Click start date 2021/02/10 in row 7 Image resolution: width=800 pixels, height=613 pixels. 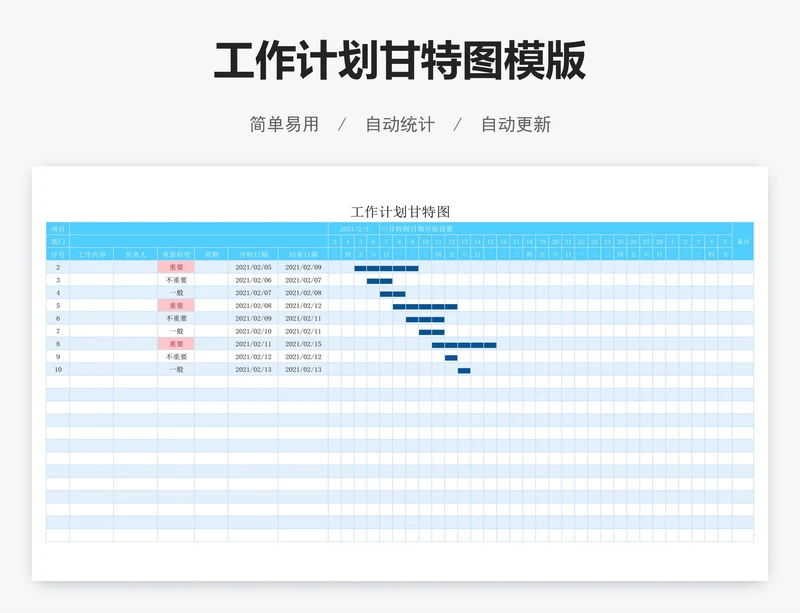click(253, 331)
